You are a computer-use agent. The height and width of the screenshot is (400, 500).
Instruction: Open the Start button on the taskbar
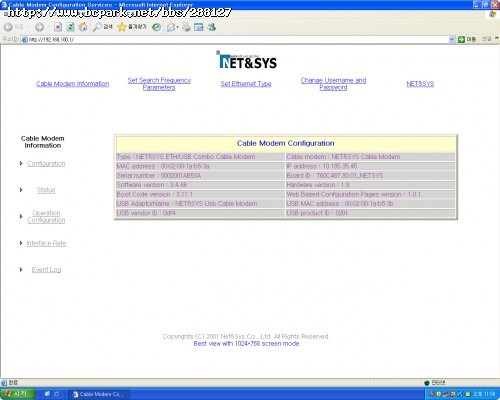17,394
